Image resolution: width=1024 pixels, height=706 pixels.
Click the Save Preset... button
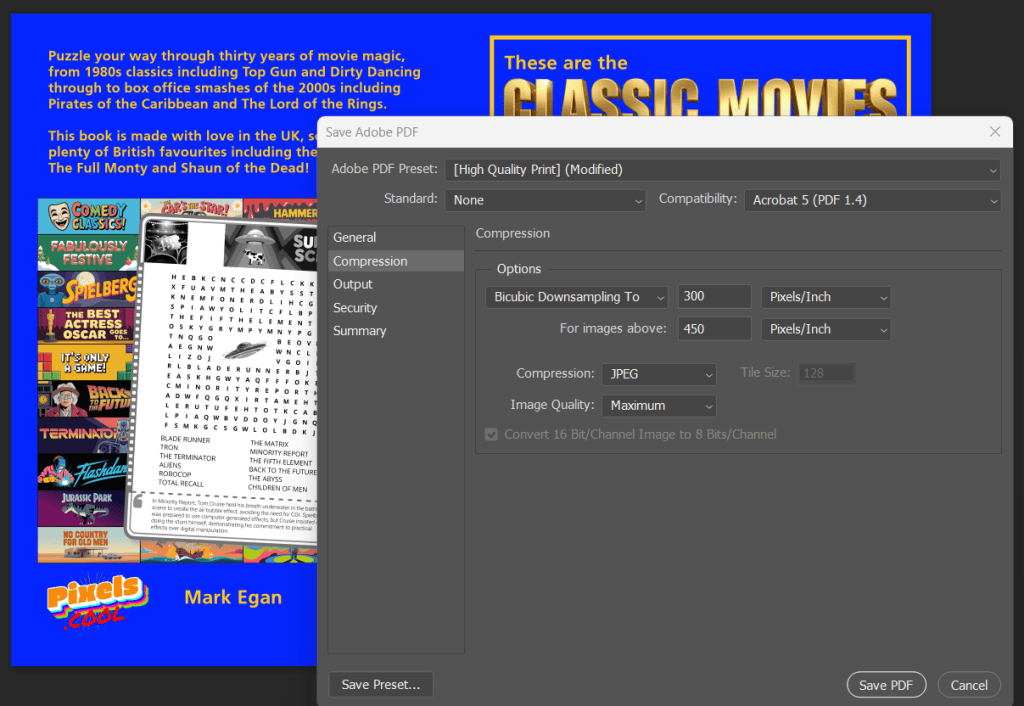point(381,684)
